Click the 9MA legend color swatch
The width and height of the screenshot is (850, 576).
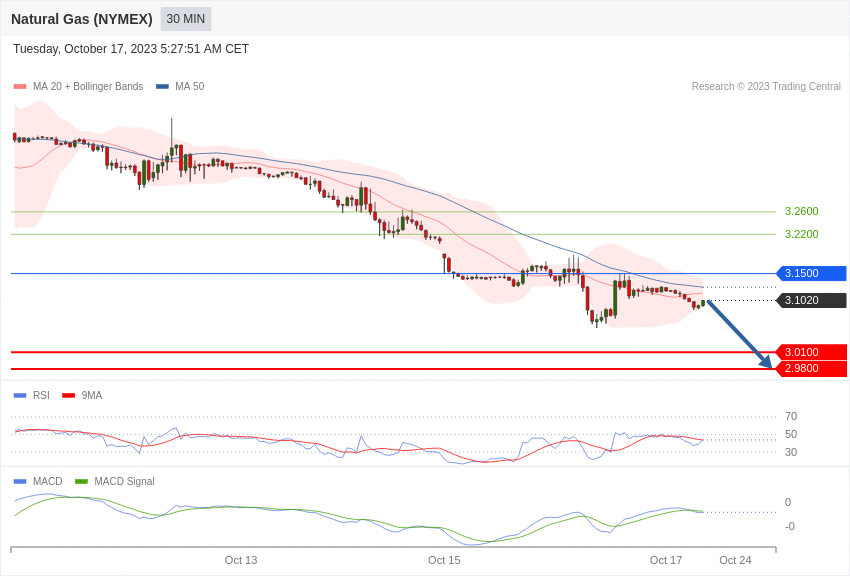68,396
